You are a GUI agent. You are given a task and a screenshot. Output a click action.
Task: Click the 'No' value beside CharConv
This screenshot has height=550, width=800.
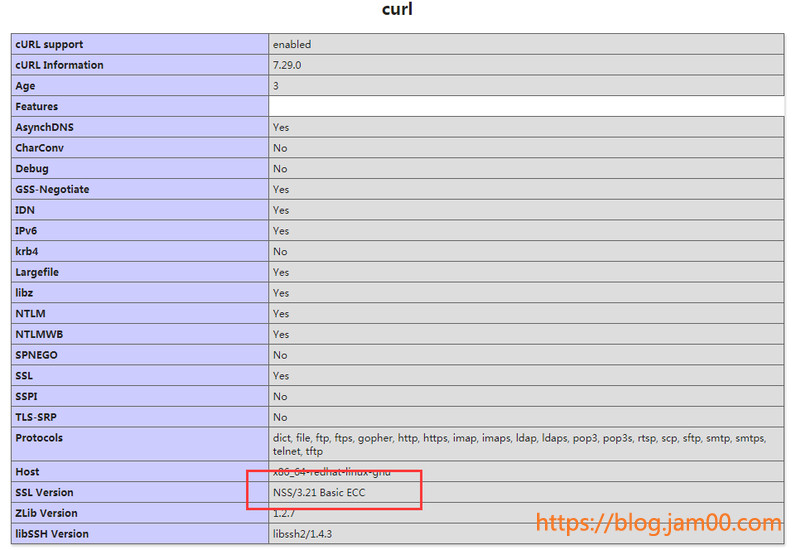click(280, 148)
